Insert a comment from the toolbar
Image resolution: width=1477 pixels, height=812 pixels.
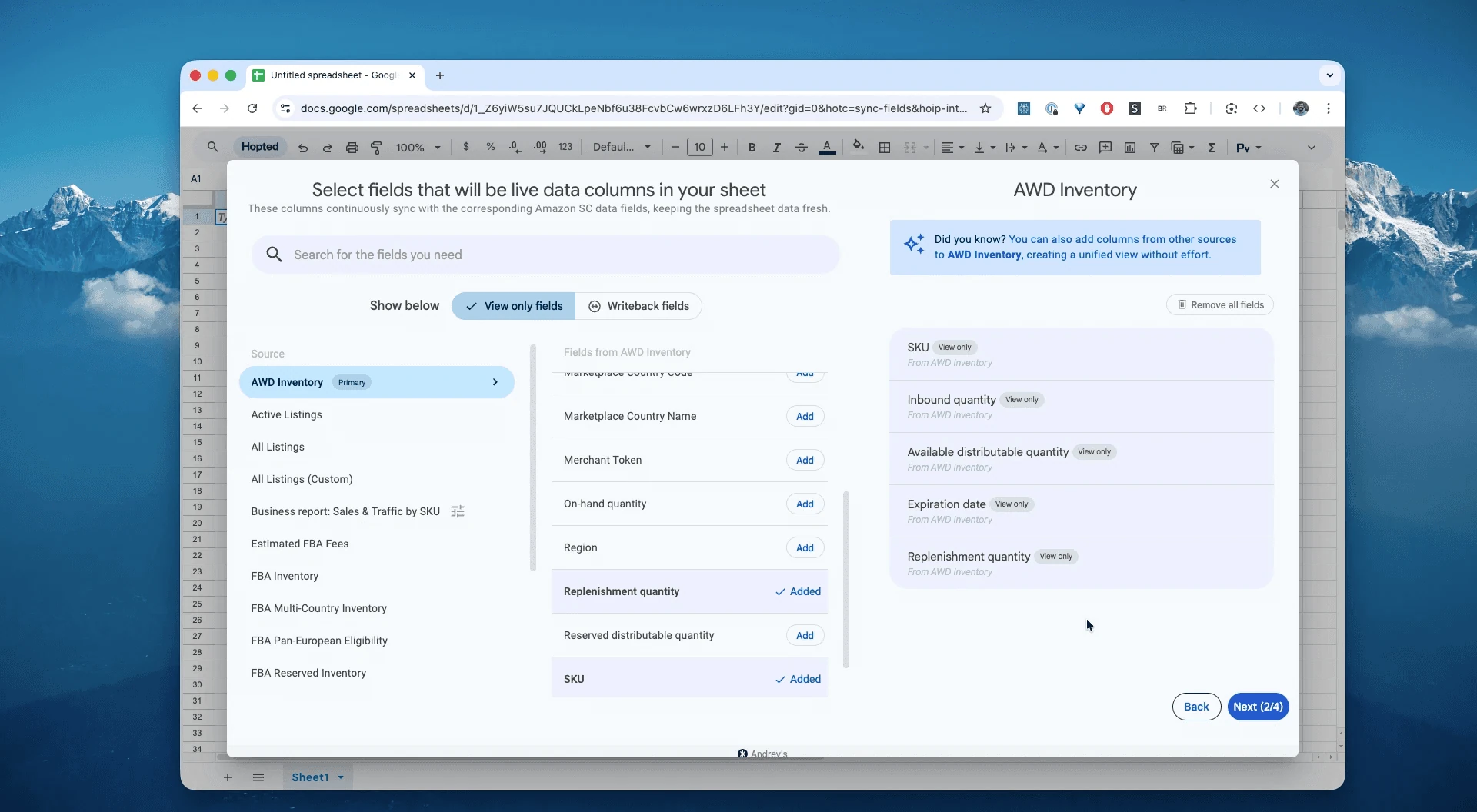coord(1105,148)
